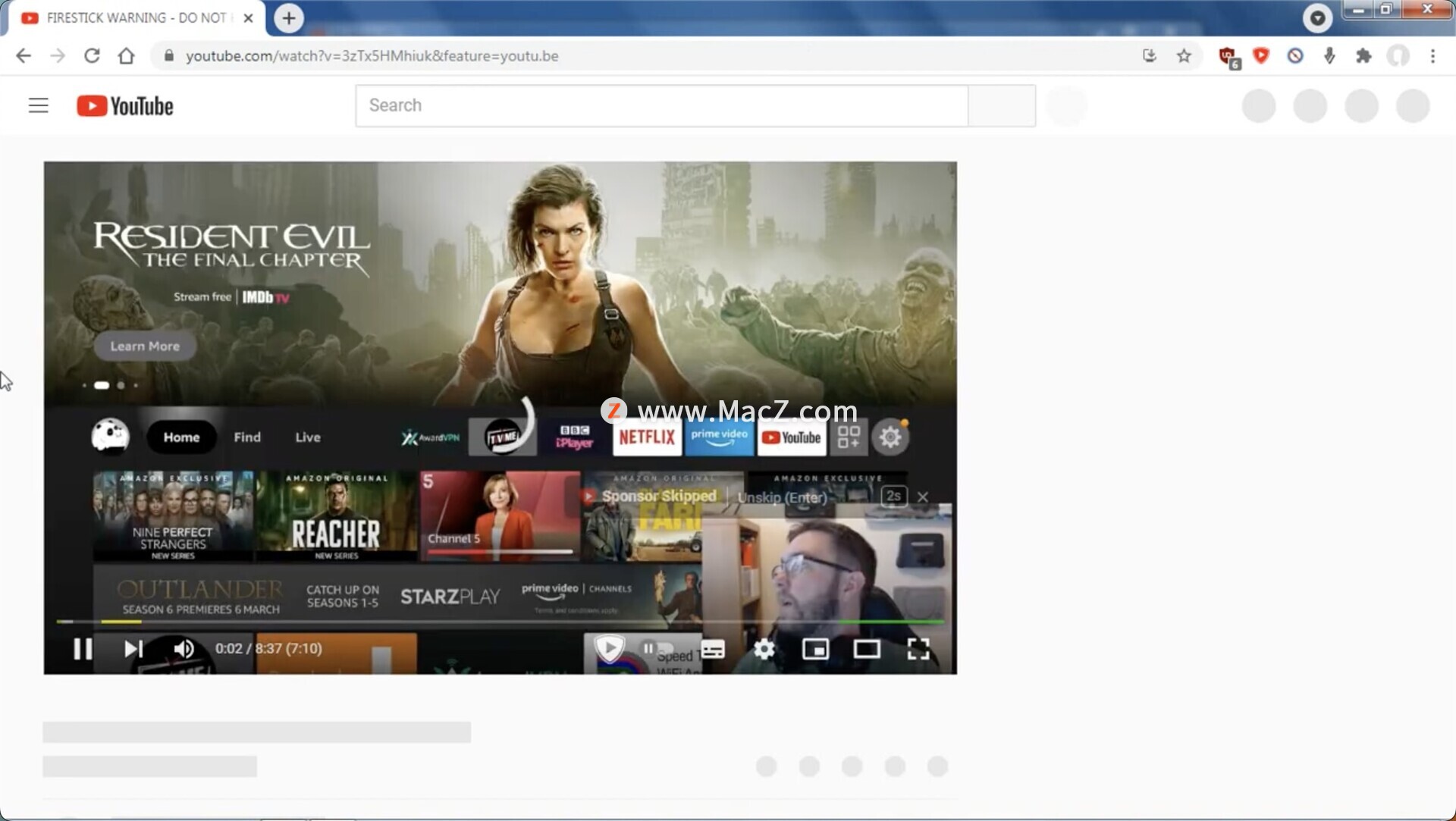Image resolution: width=1456 pixels, height=821 pixels.
Task: Click the microphone-arrow extension icon
Action: point(1329,56)
